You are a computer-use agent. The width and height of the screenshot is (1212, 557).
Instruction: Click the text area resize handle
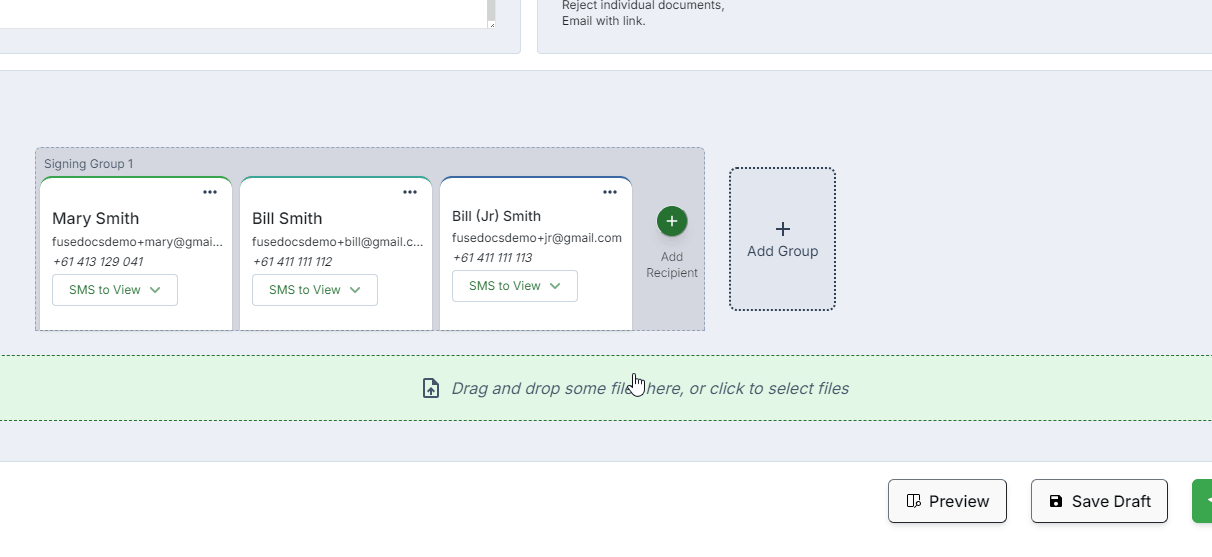pos(491,24)
